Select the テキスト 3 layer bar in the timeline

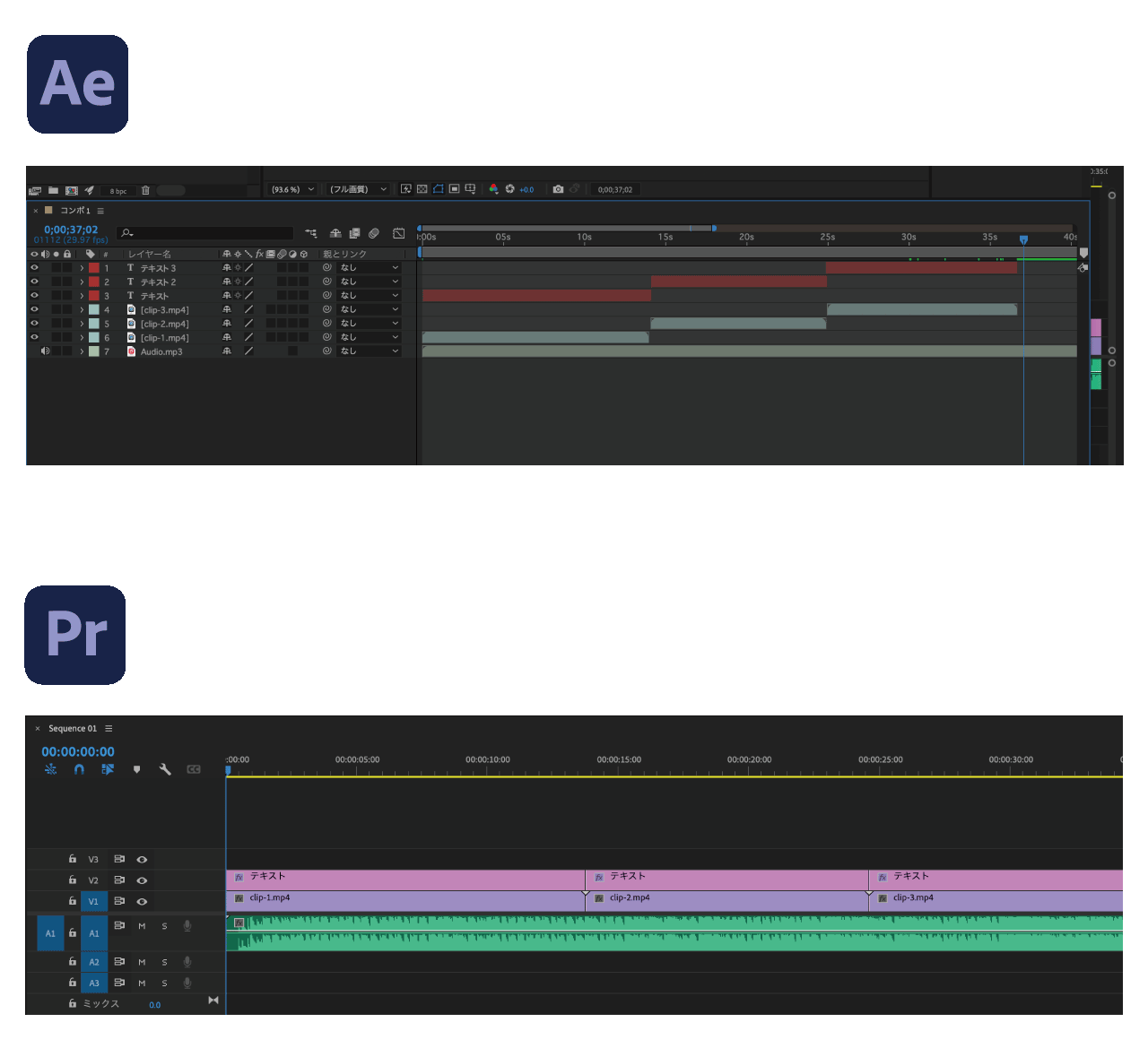coord(921,267)
